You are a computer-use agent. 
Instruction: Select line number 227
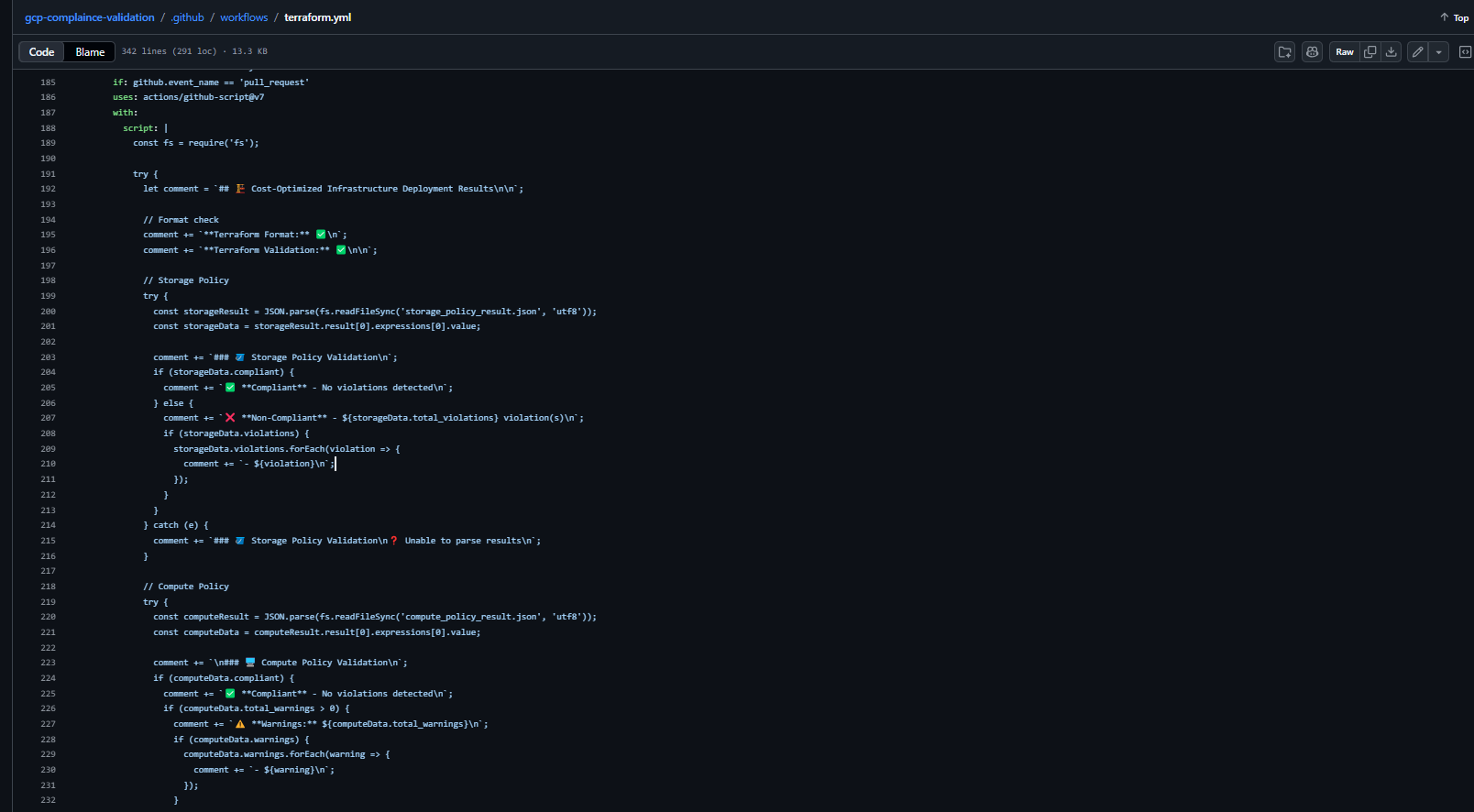(x=48, y=724)
